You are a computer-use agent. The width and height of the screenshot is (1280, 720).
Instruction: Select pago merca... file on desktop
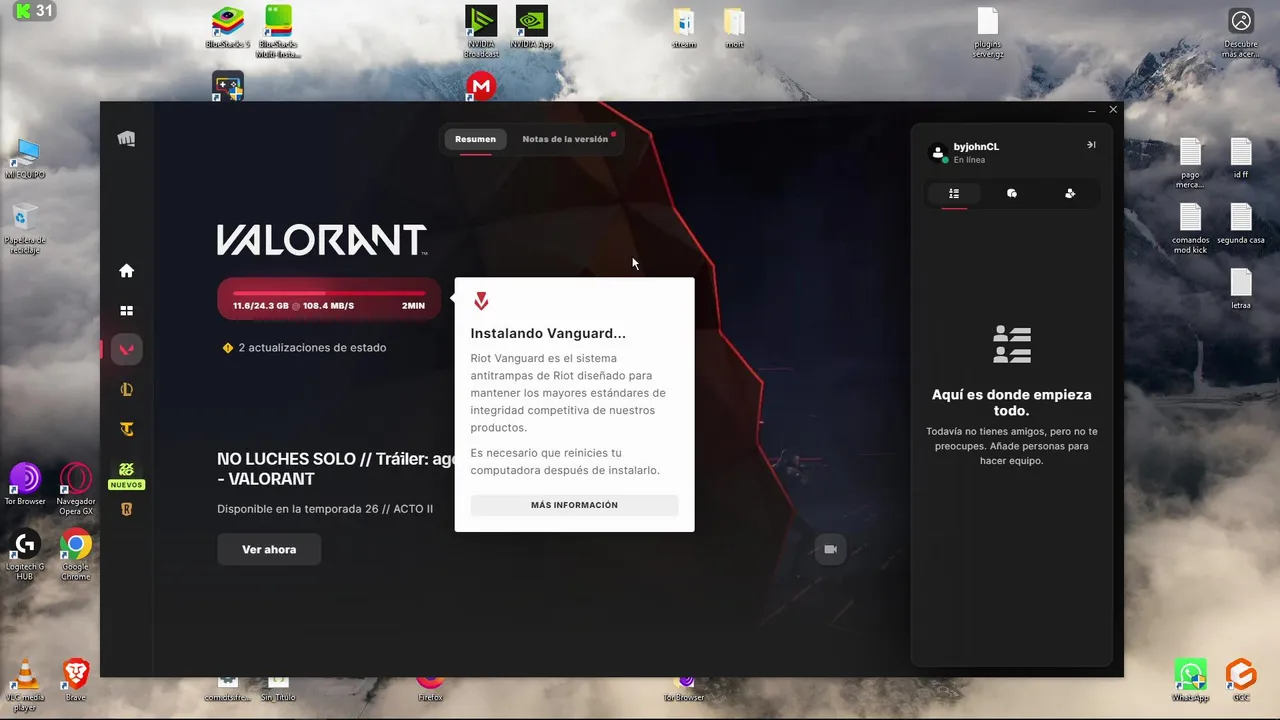[1190, 163]
